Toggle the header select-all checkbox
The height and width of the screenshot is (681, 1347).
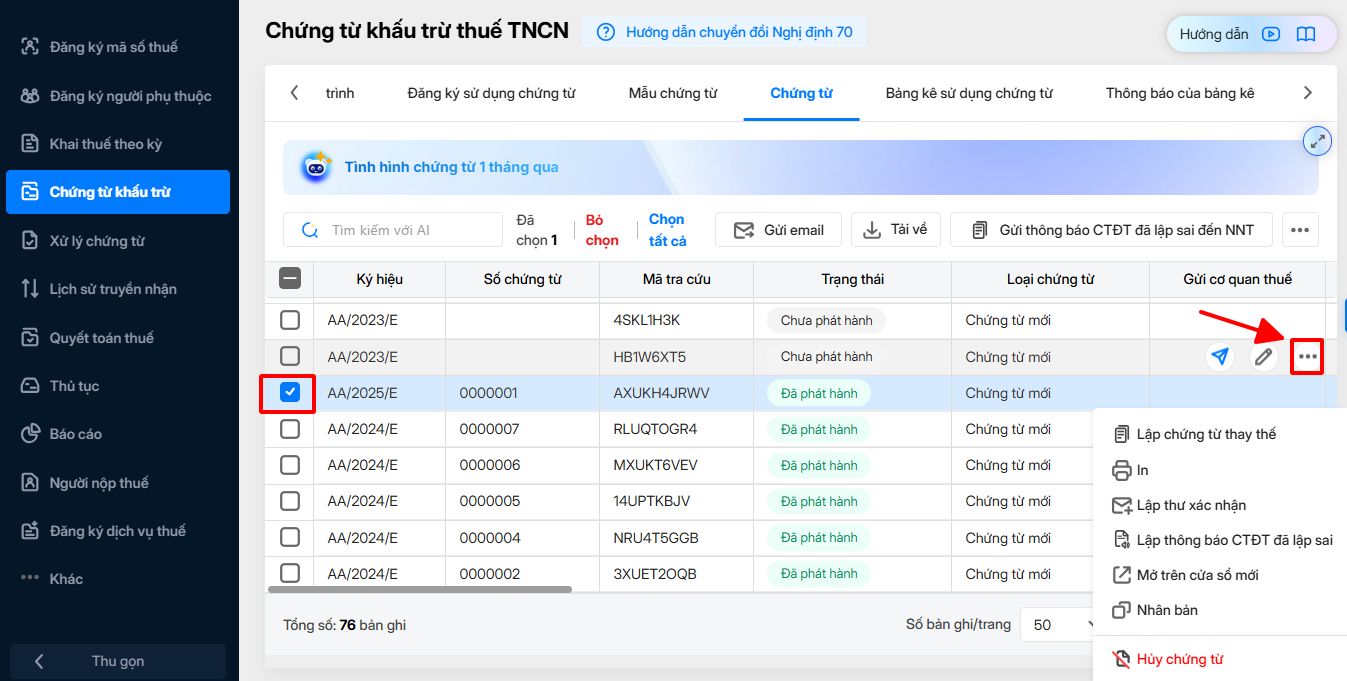point(289,279)
